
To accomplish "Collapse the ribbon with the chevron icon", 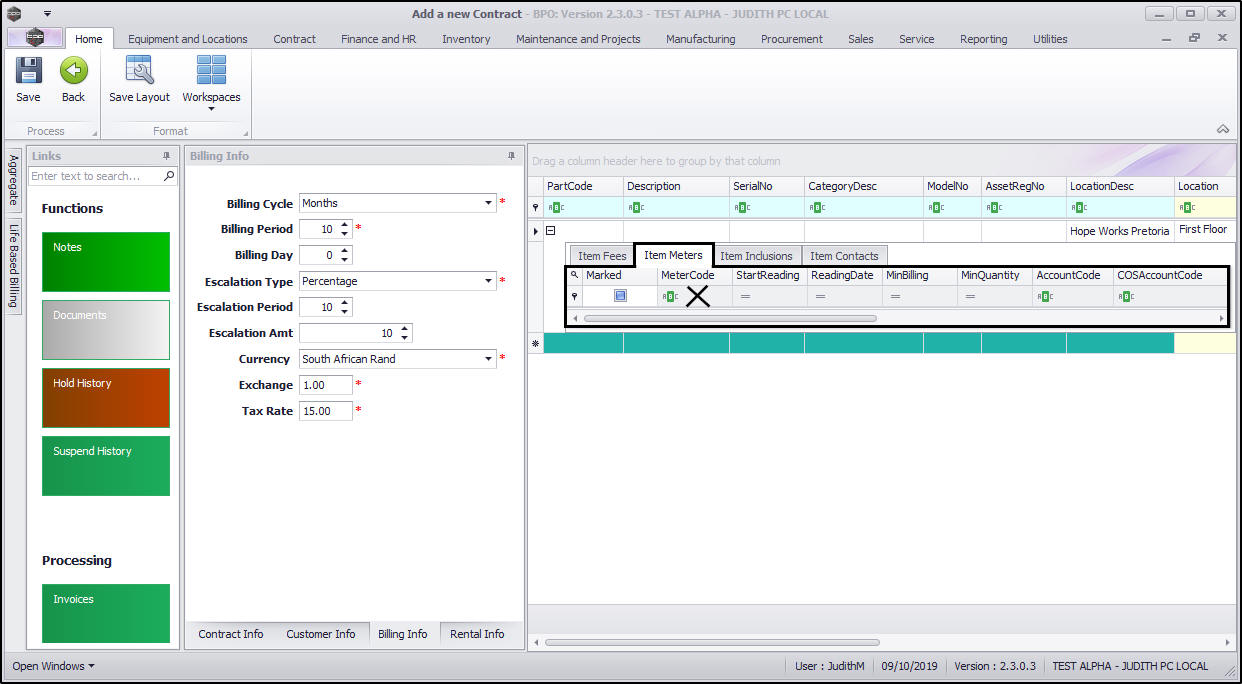I will 1222,129.
